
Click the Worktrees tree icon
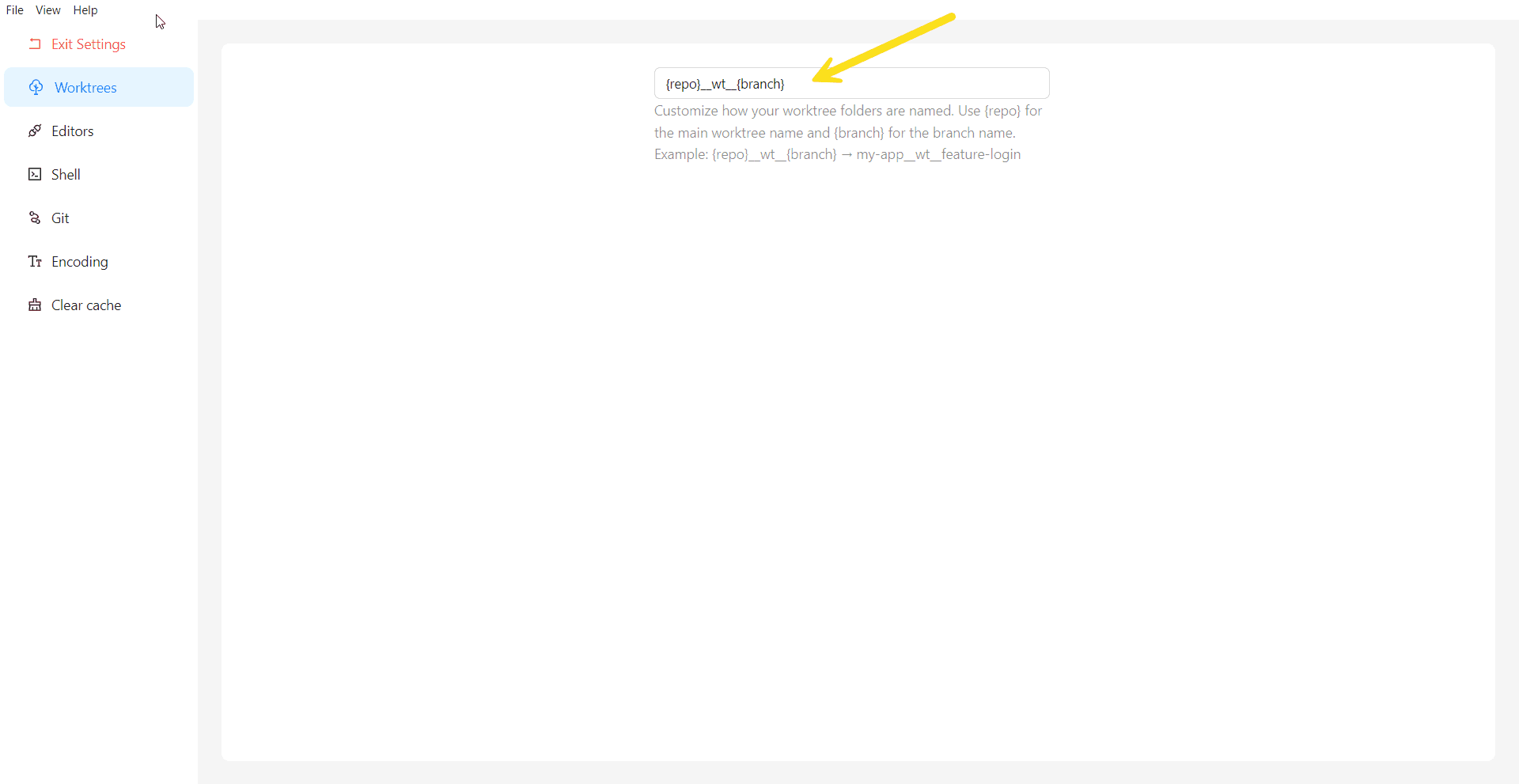36,88
